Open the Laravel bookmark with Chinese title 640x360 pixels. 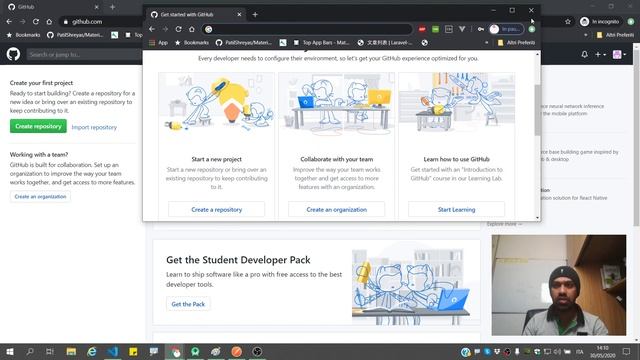[385, 42]
